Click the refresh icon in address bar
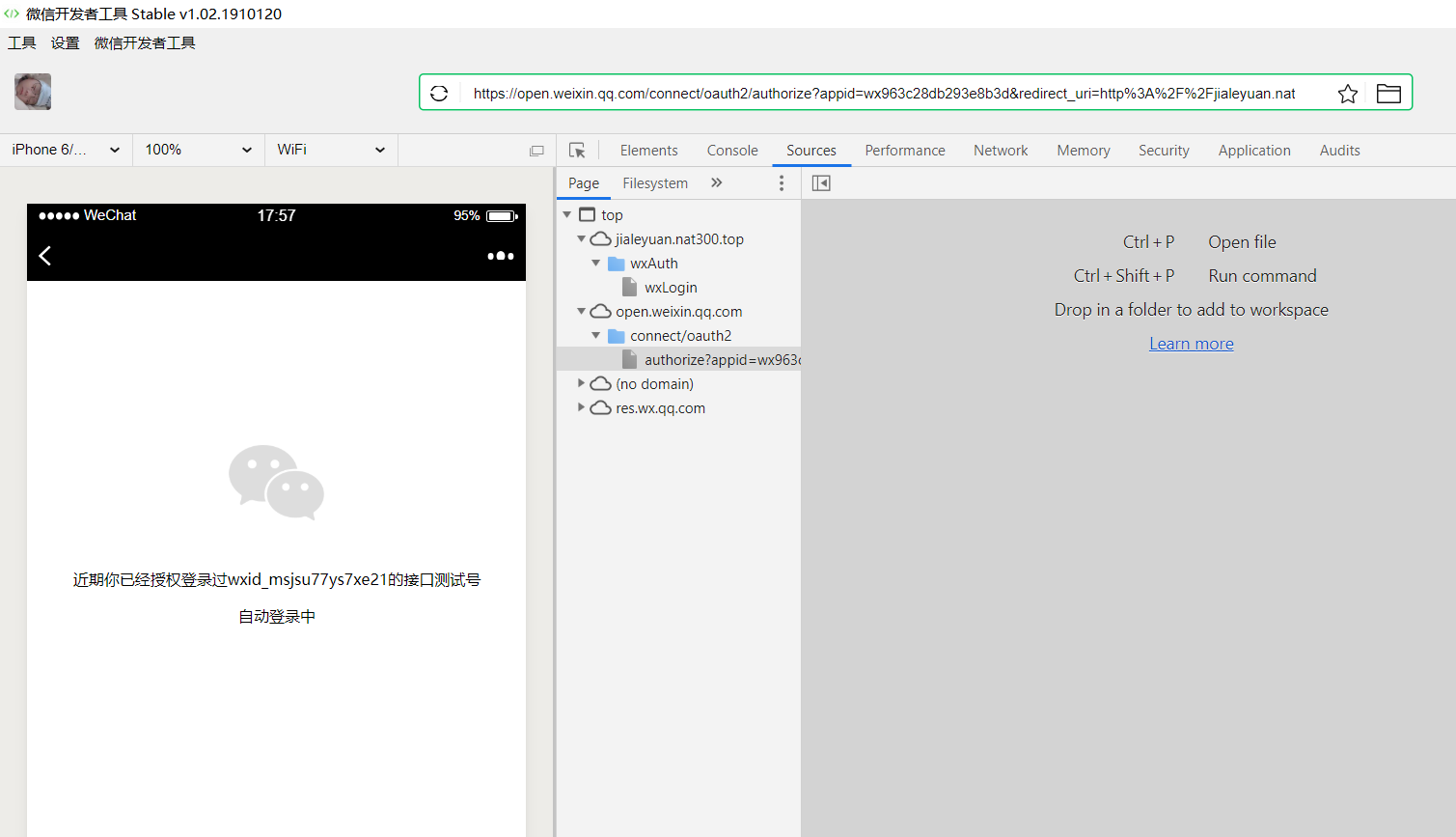1456x837 pixels. [x=439, y=94]
